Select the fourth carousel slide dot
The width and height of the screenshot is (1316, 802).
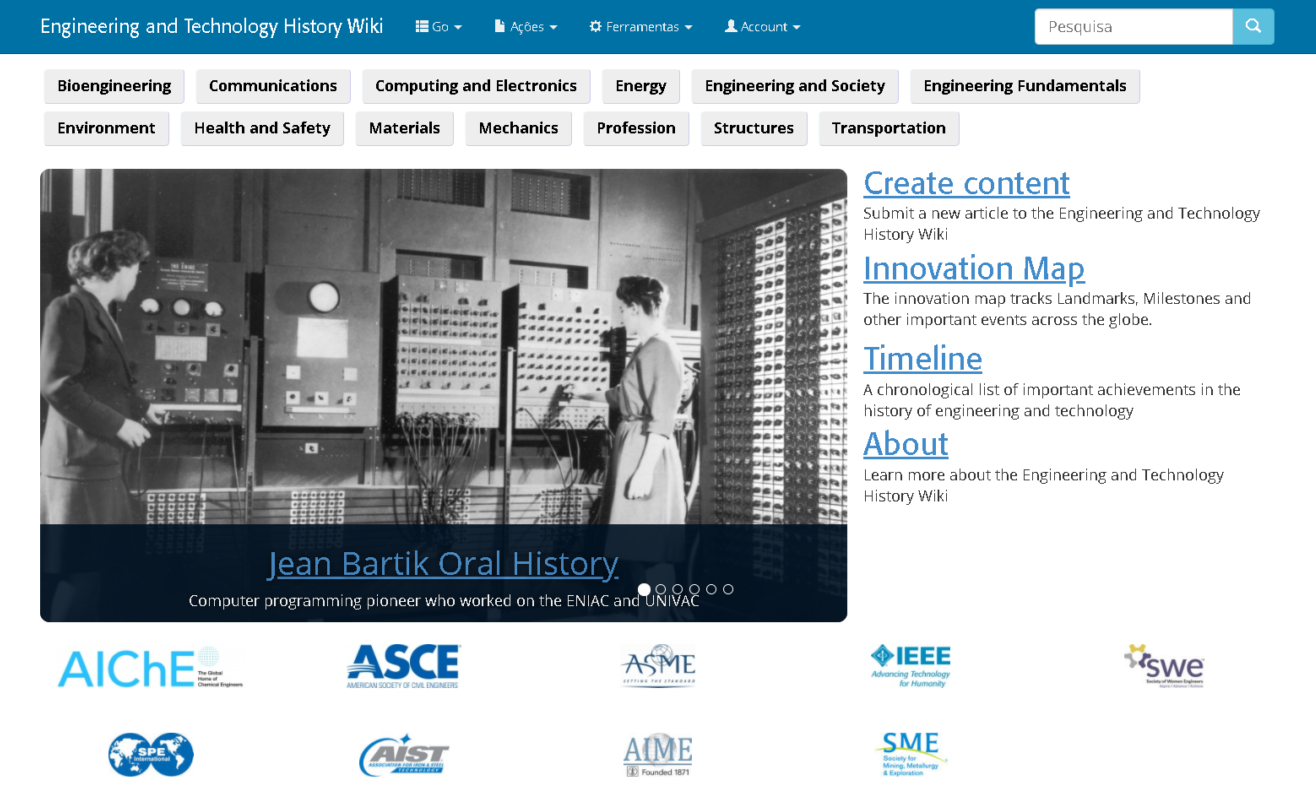click(695, 589)
